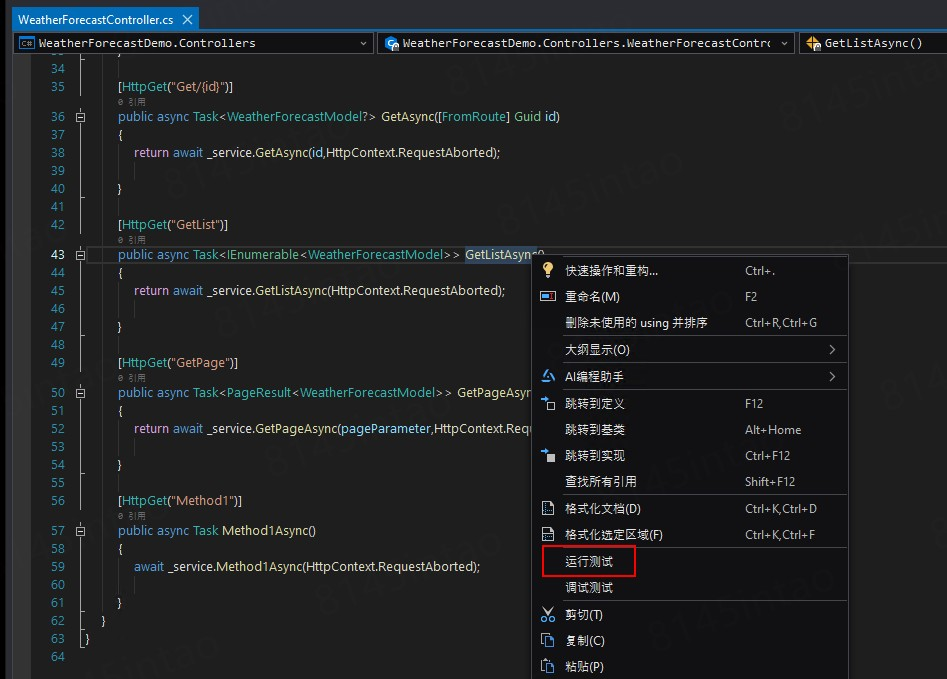Click the format document icon beside 格式化文档(D)

pos(548,508)
